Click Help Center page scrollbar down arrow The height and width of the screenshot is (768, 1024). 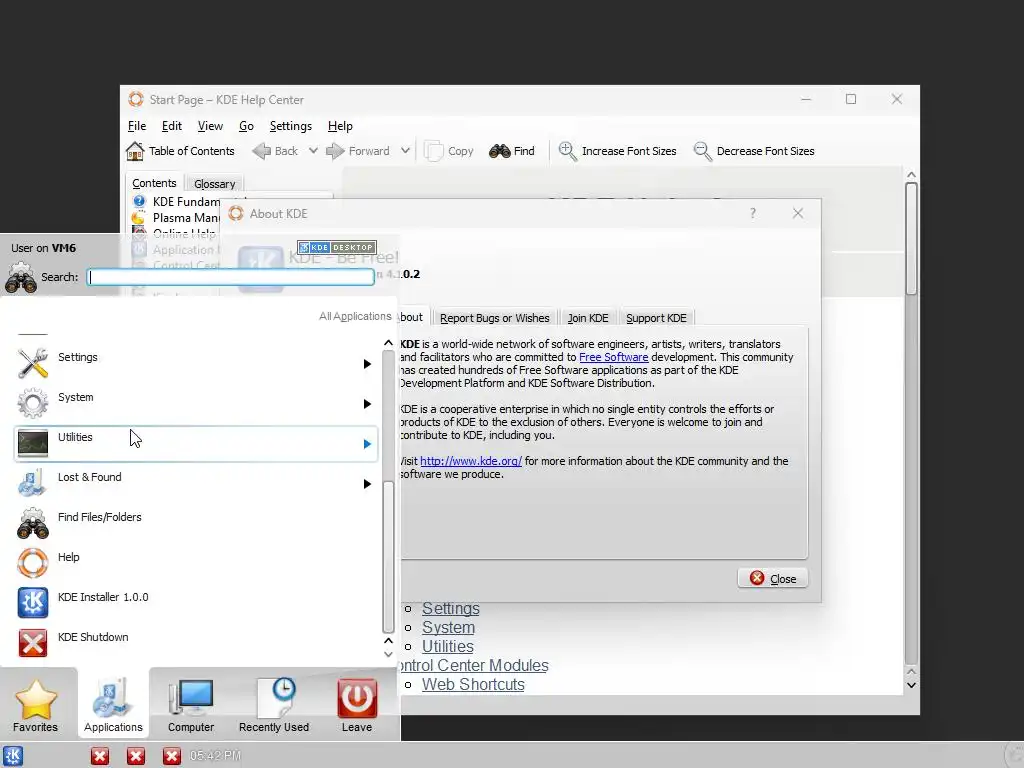(911, 685)
